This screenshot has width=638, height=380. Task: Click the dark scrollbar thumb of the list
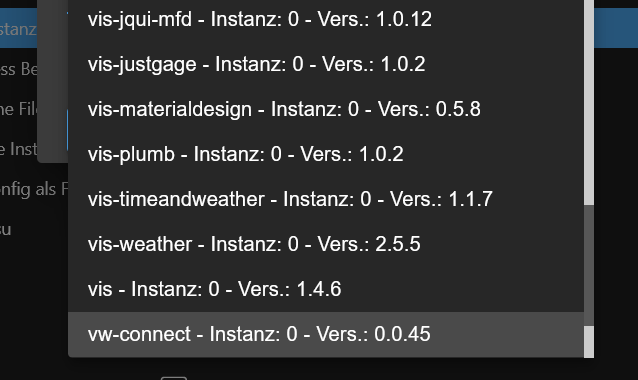589,265
